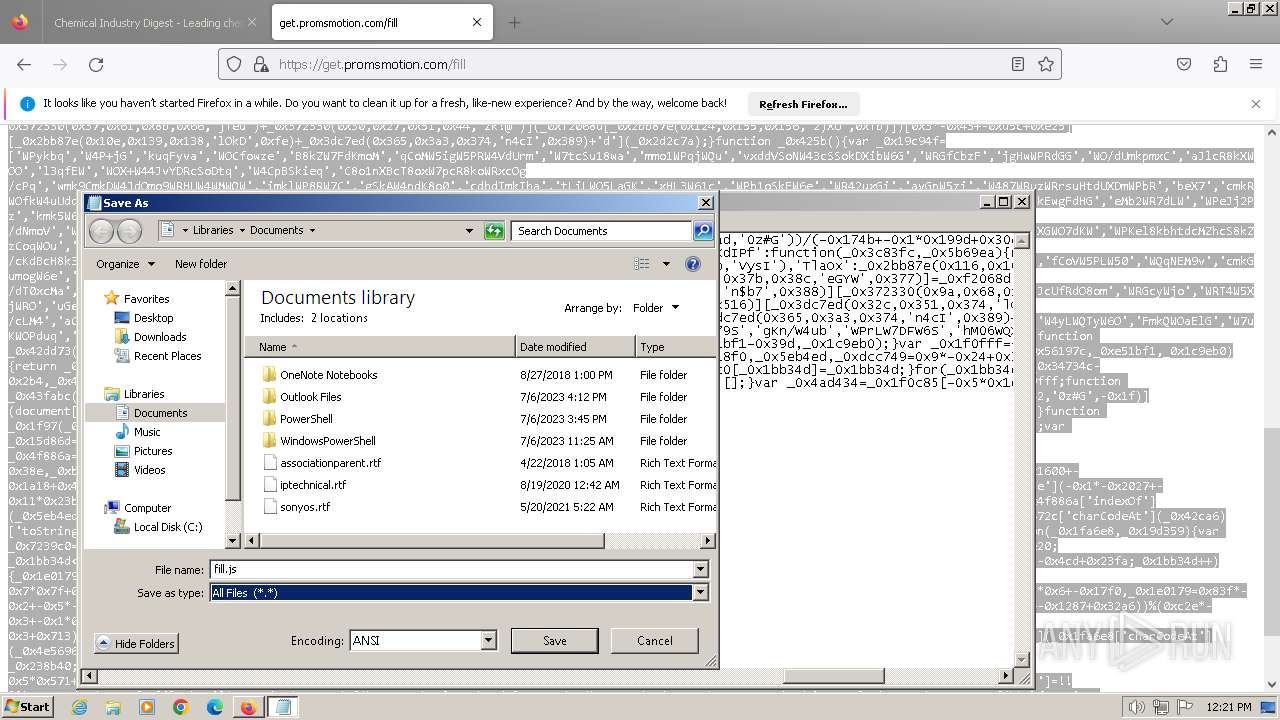This screenshot has width=1280, height=720.
Task: Open the File name dropdown arrow
Action: coord(701,570)
